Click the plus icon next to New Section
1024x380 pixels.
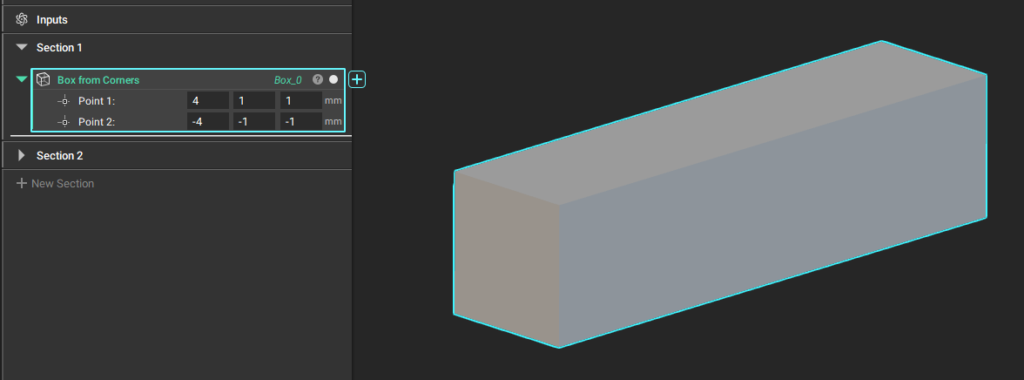(x=22, y=183)
